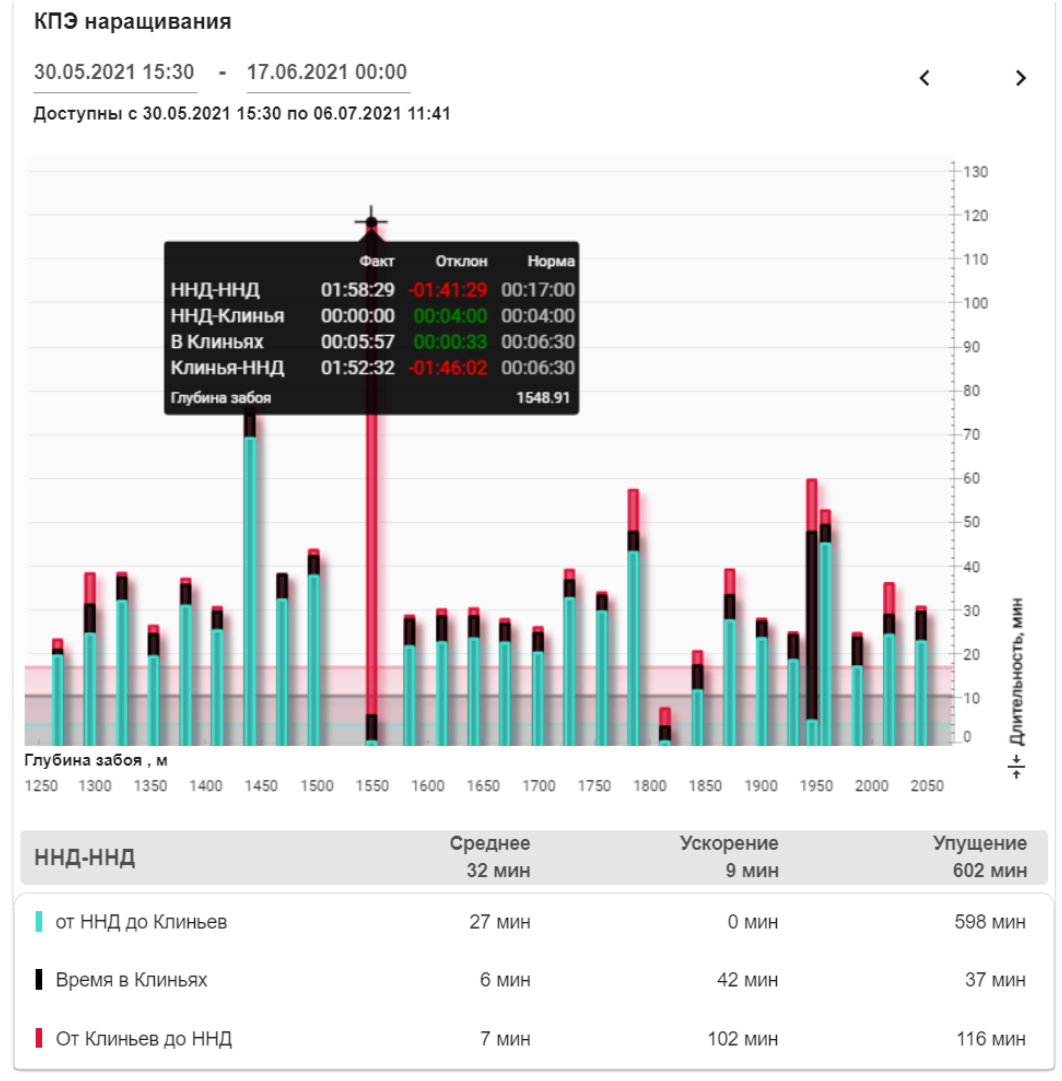This screenshot has height=1081, width=1062.
Task: Select the ННД-ННД summary header row
Action: click(532, 858)
